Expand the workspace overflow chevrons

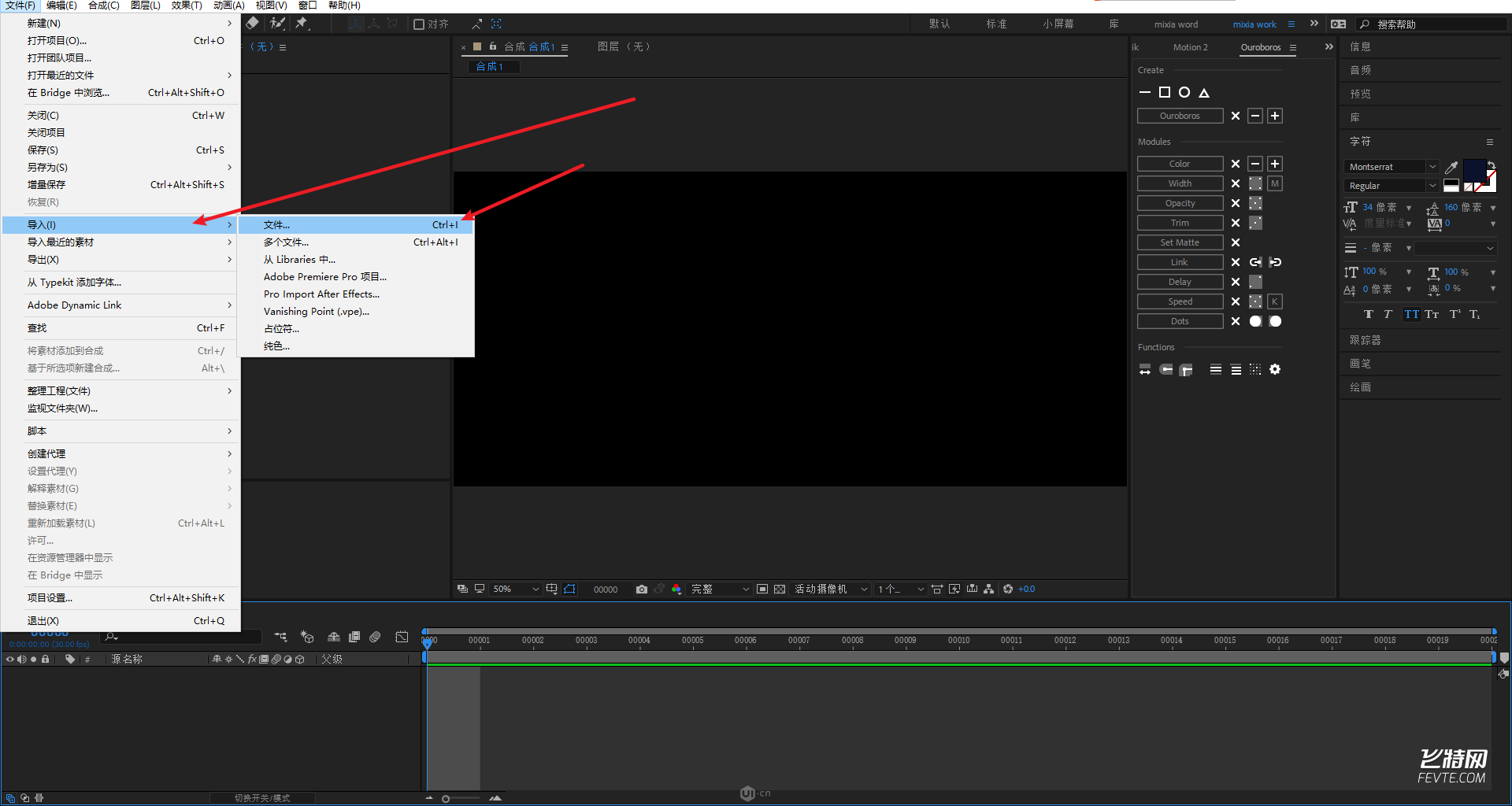pos(1314,24)
